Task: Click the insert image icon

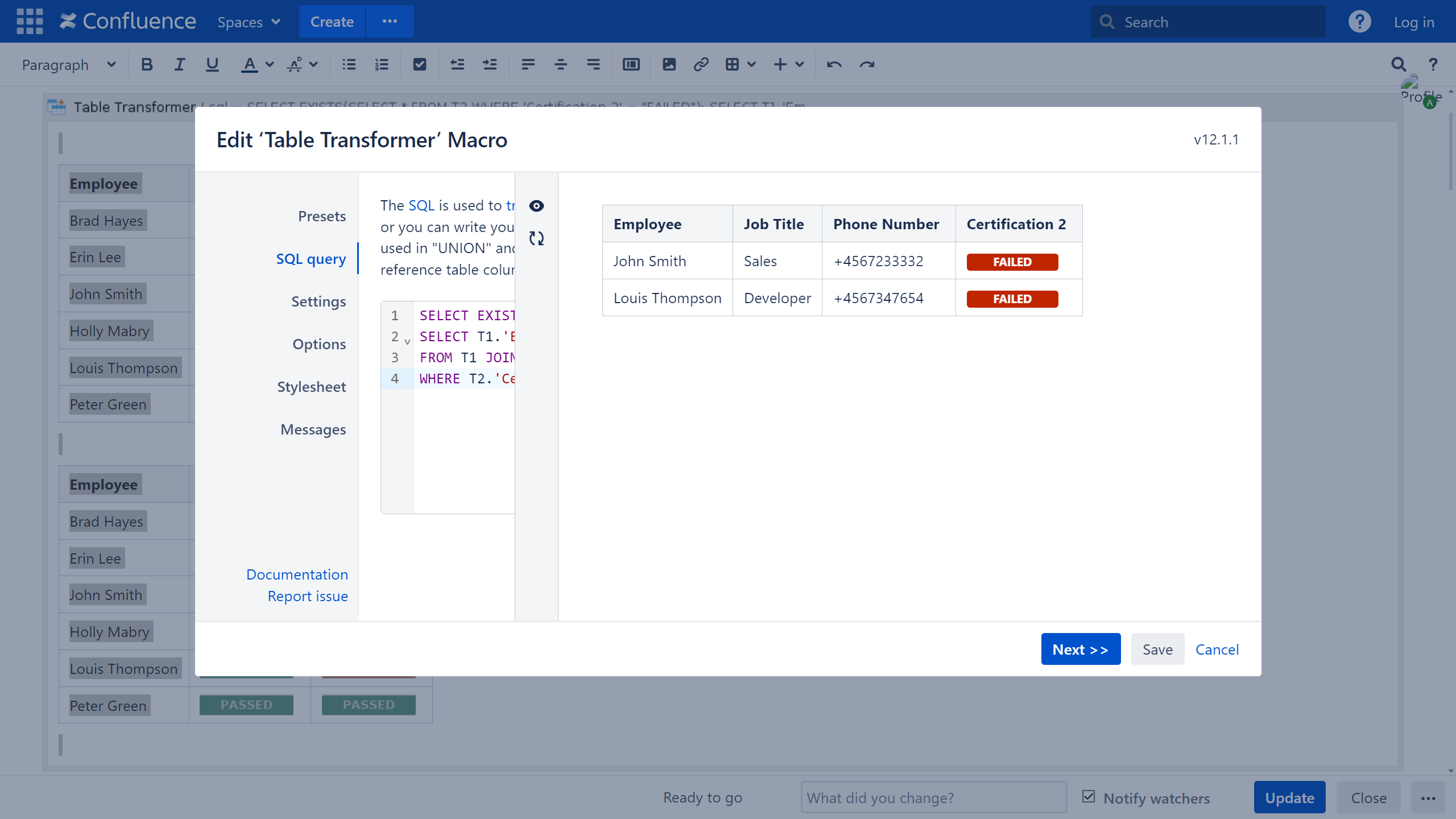Action: 669,65
